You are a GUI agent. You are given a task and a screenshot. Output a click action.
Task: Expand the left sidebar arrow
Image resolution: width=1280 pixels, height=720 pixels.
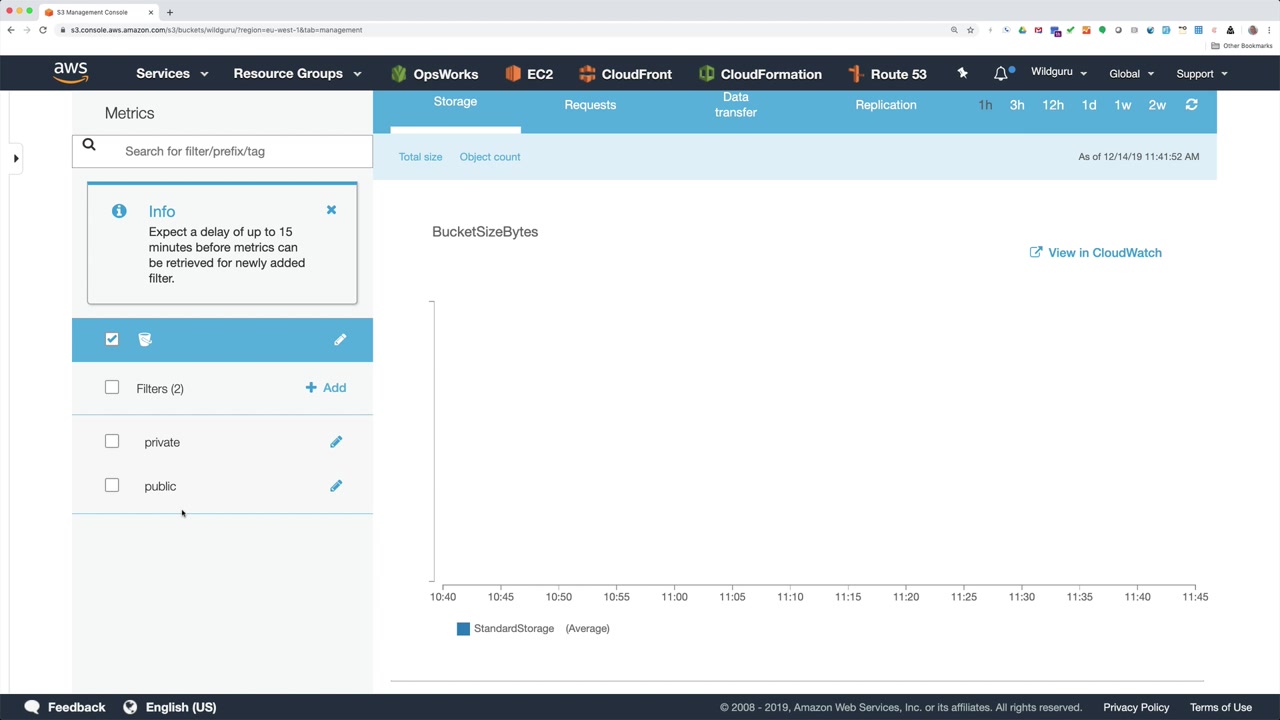[16, 158]
